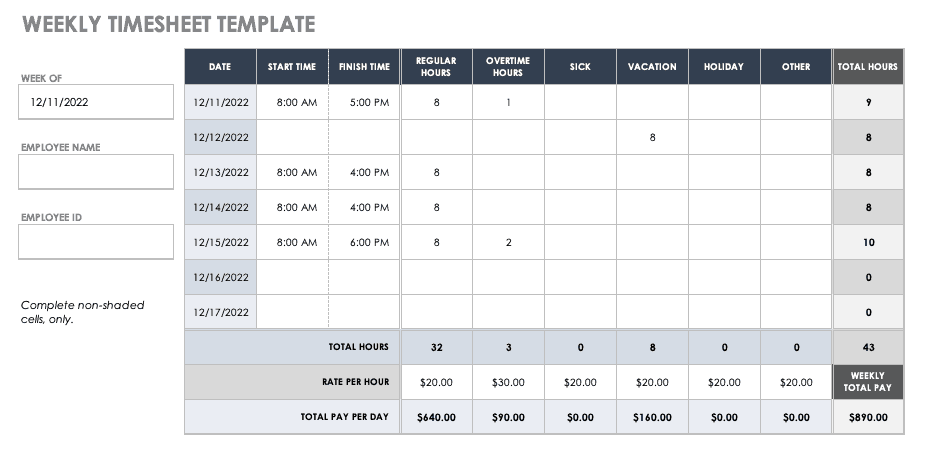The image size is (927, 462).
Task: Click the Week Of date field
Action: (x=96, y=101)
